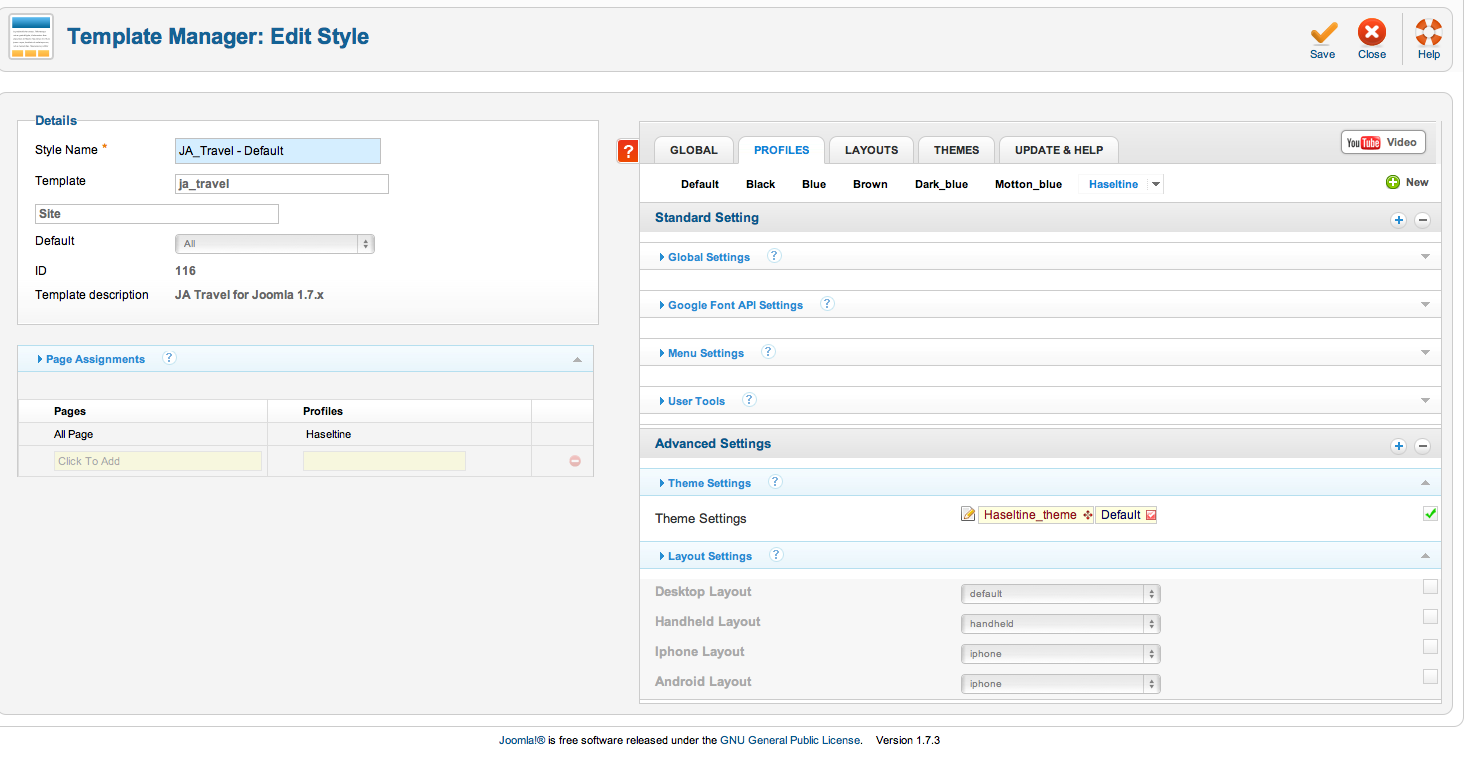Click the Site field
The width and height of the screenshot is (1466, 757).
(x=157, y=214)
